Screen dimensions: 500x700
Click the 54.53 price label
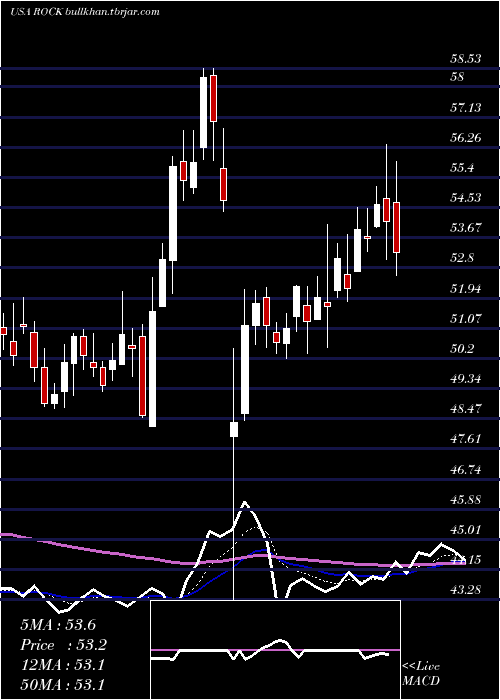465,198
